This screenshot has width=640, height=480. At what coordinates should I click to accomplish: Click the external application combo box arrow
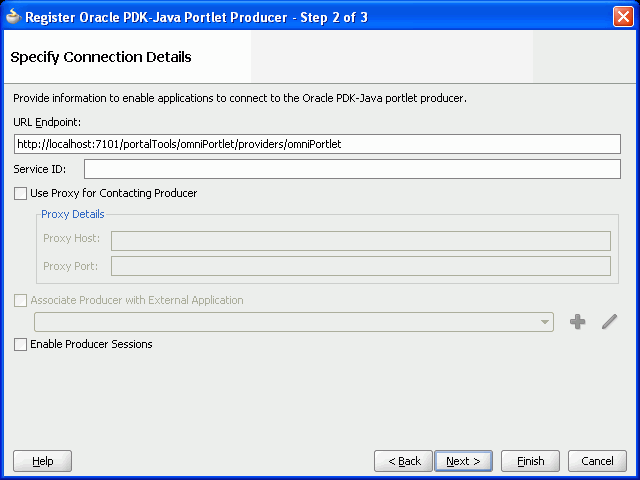pyautogui.click(x=544, y=322)
